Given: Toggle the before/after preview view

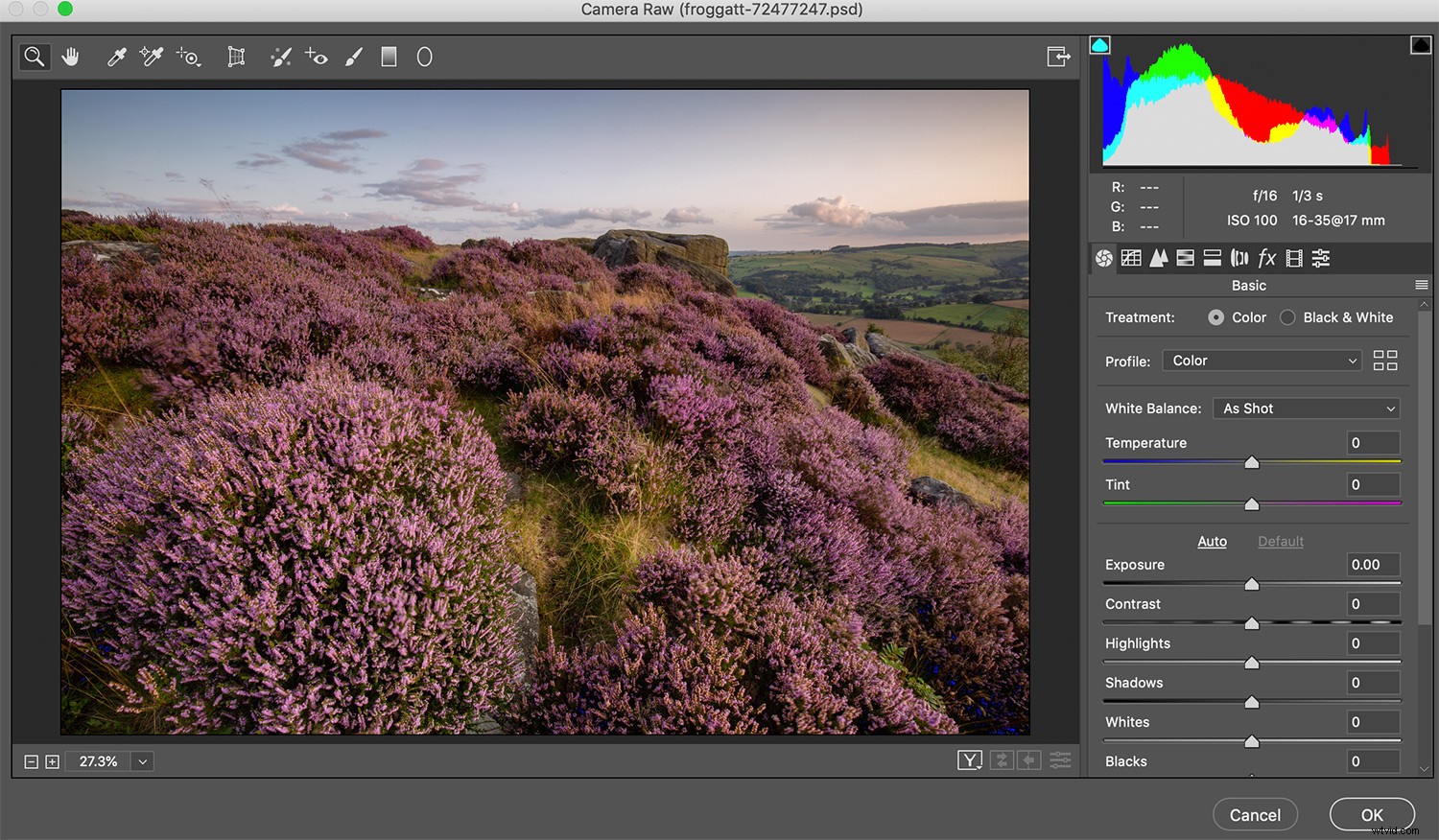Looking at the screenshot, I should [x=970, y=759].
